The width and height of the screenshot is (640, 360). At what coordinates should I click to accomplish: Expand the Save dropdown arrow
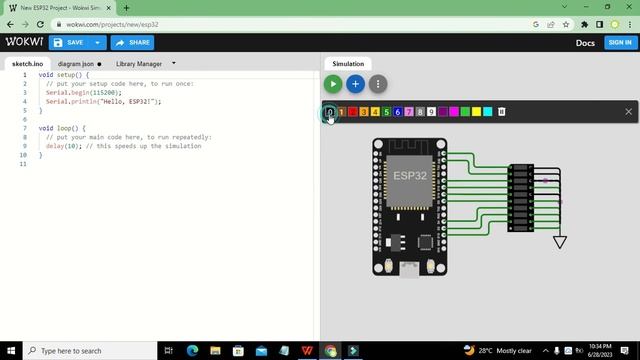click(98, 42)
